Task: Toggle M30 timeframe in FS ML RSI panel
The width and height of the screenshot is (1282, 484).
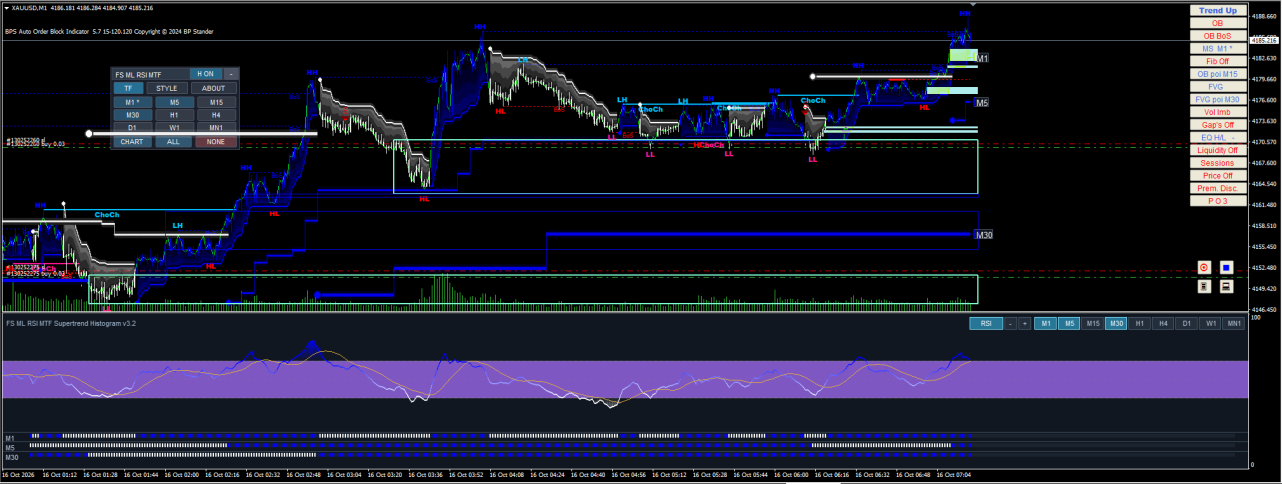Action: coord(132,115)
